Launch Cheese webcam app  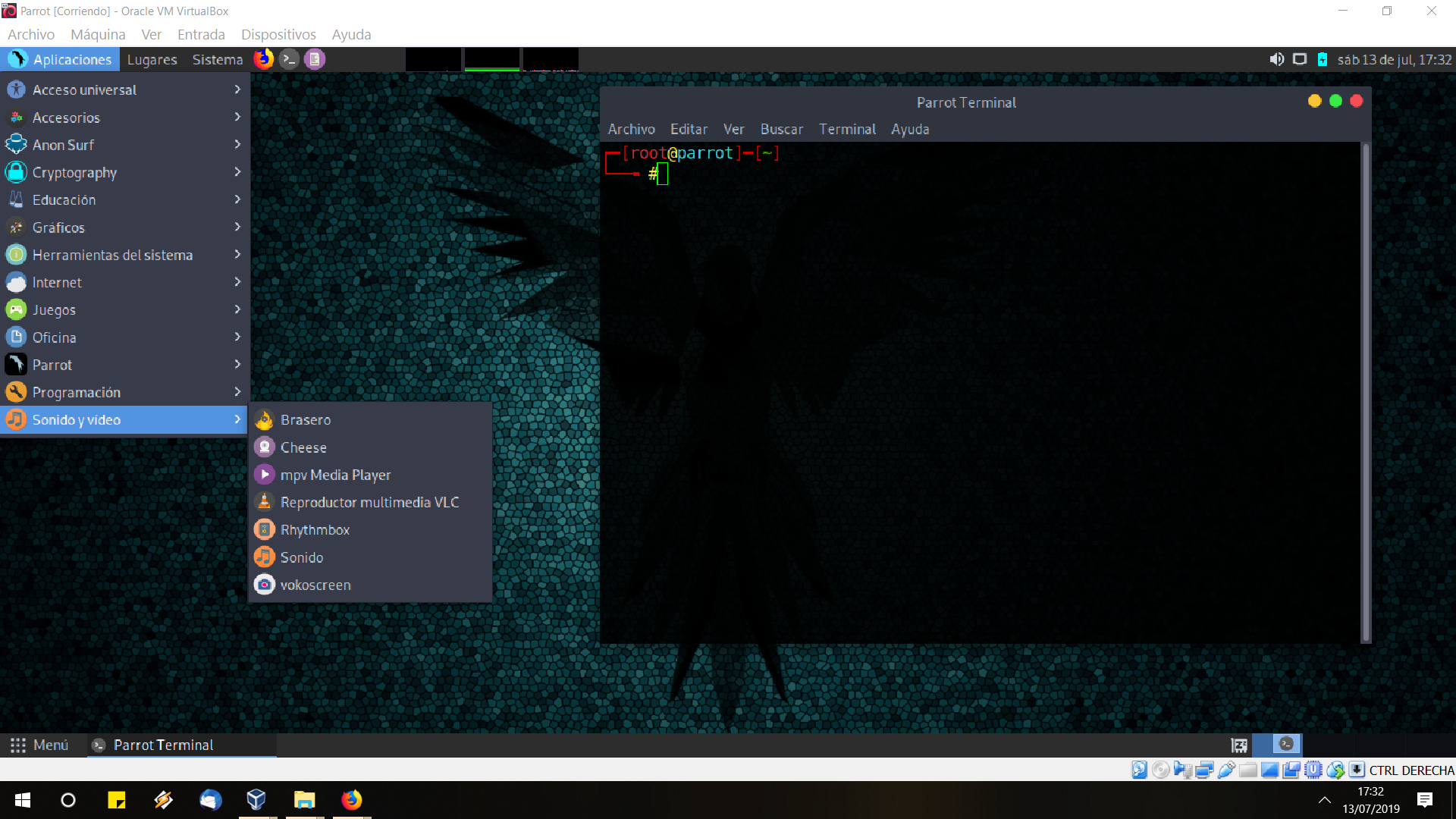(371, 447)
